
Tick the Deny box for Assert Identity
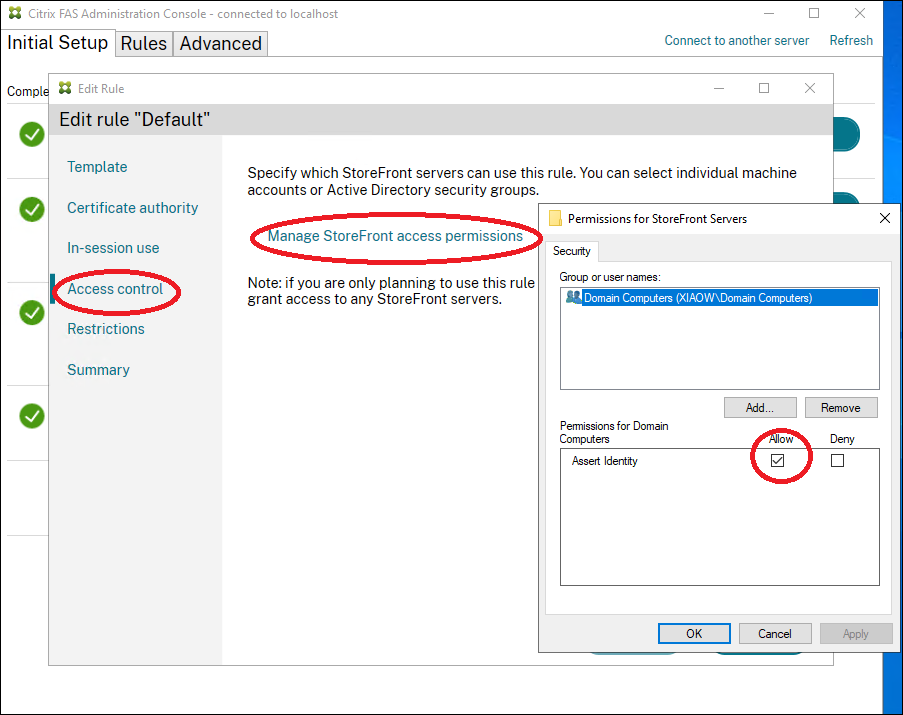click(837, 461)
